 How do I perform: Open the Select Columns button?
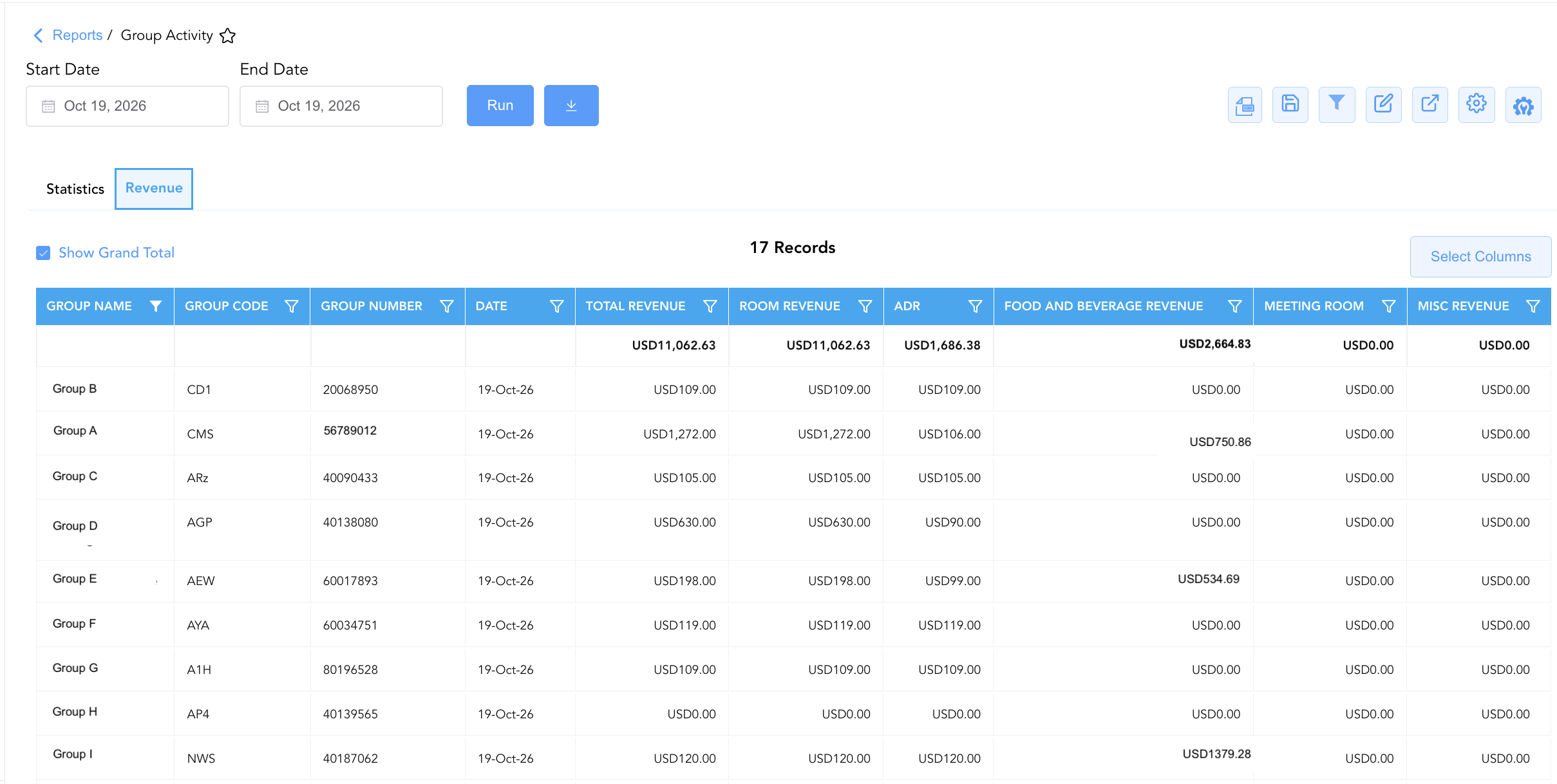pos(1480,257)
